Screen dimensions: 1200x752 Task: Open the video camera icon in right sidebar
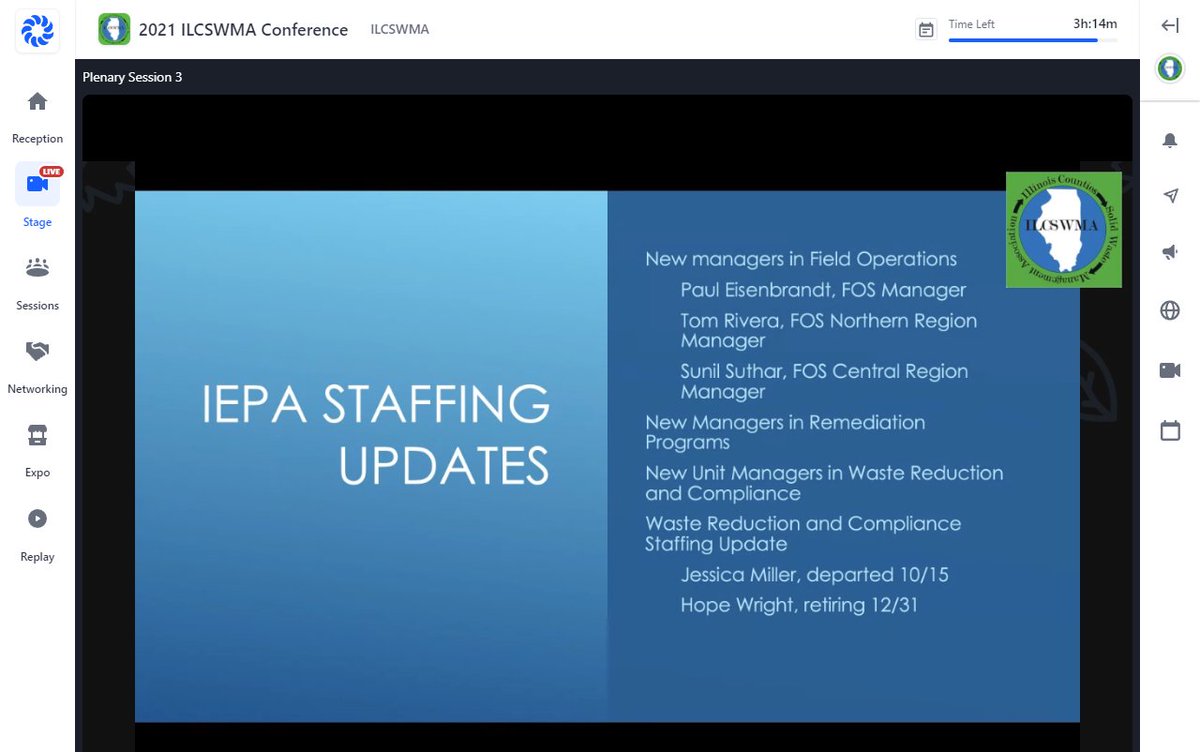pos(1170,371)
